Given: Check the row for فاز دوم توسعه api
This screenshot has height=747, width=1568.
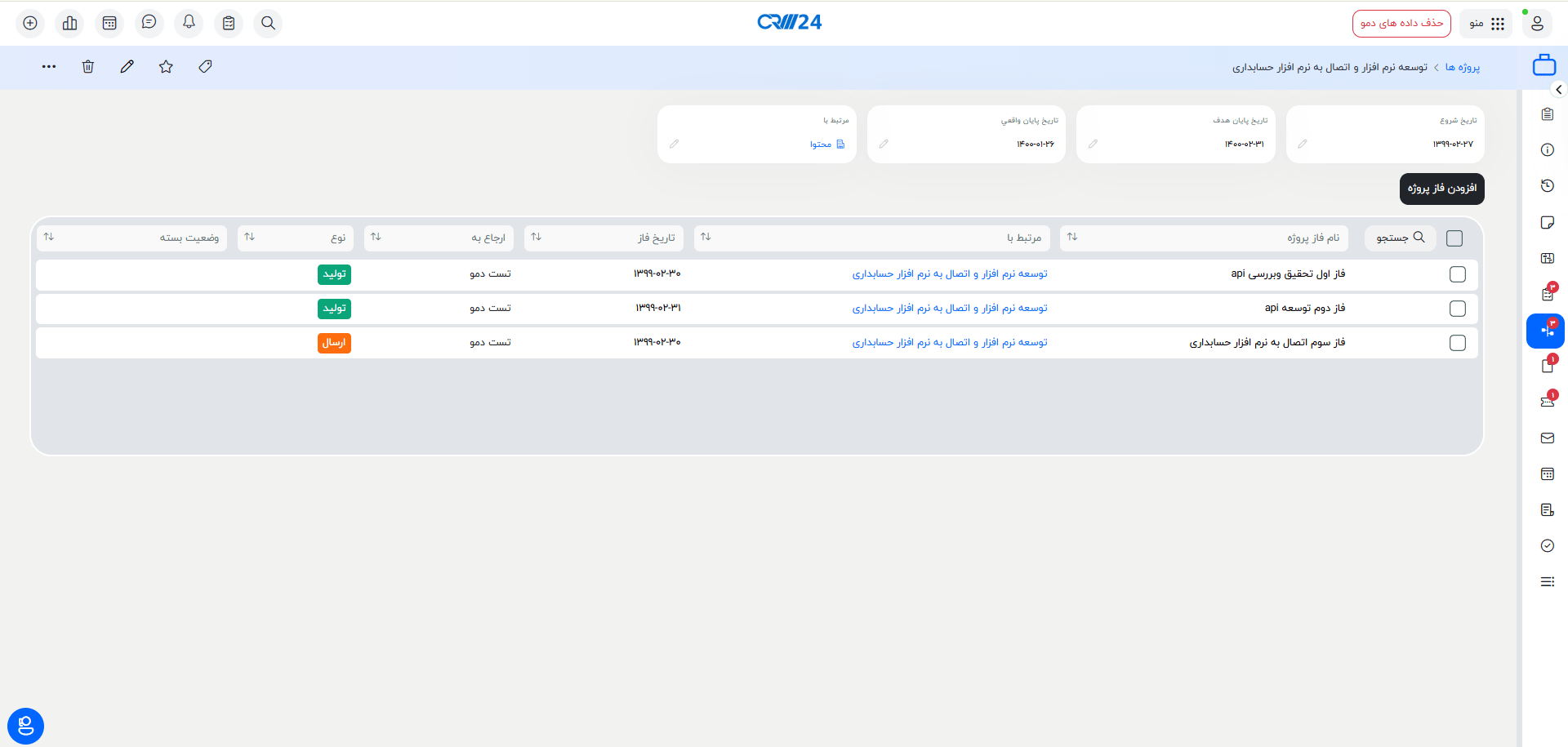Looking at the screenshot, I should point(1458,309).
